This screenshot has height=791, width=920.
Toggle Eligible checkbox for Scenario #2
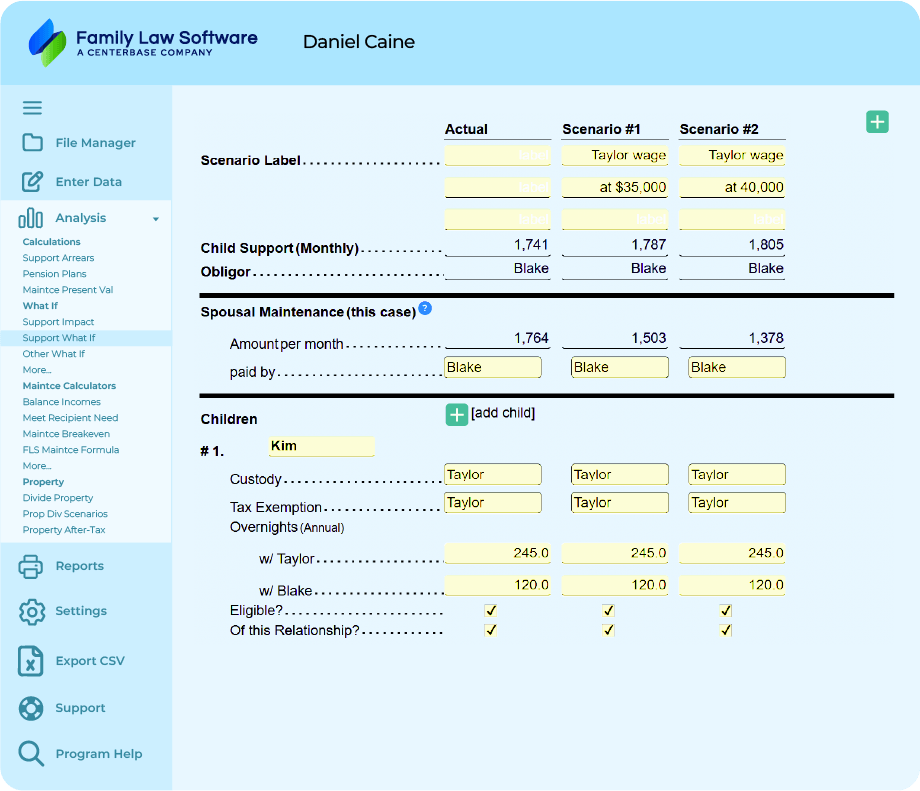coord(726,610)
